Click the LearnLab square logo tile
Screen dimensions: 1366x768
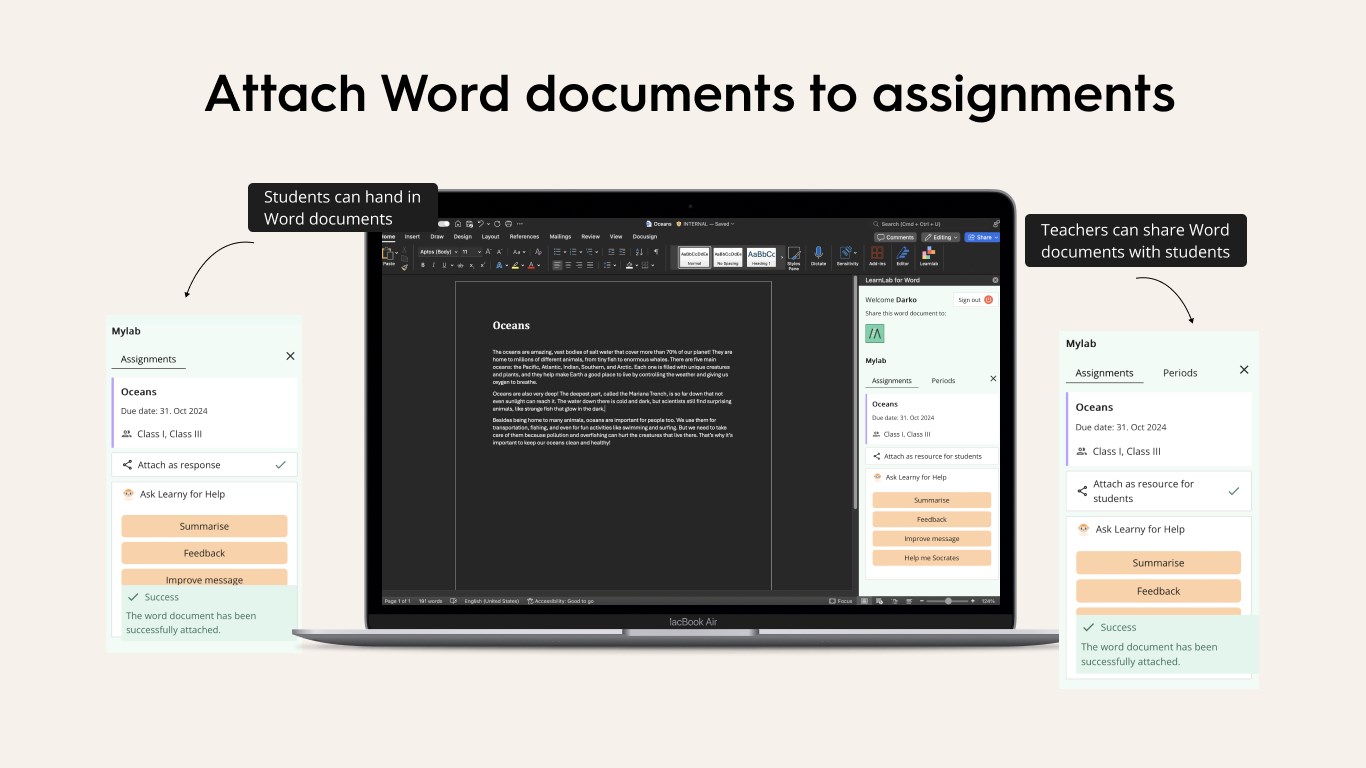pyautogui.click(x=875, y=333)
